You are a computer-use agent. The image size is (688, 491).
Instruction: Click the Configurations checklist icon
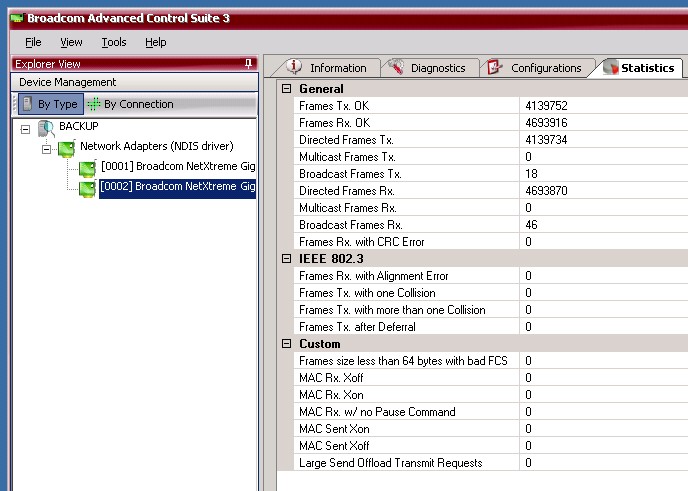pyautogui.click(x=495, y=67)
